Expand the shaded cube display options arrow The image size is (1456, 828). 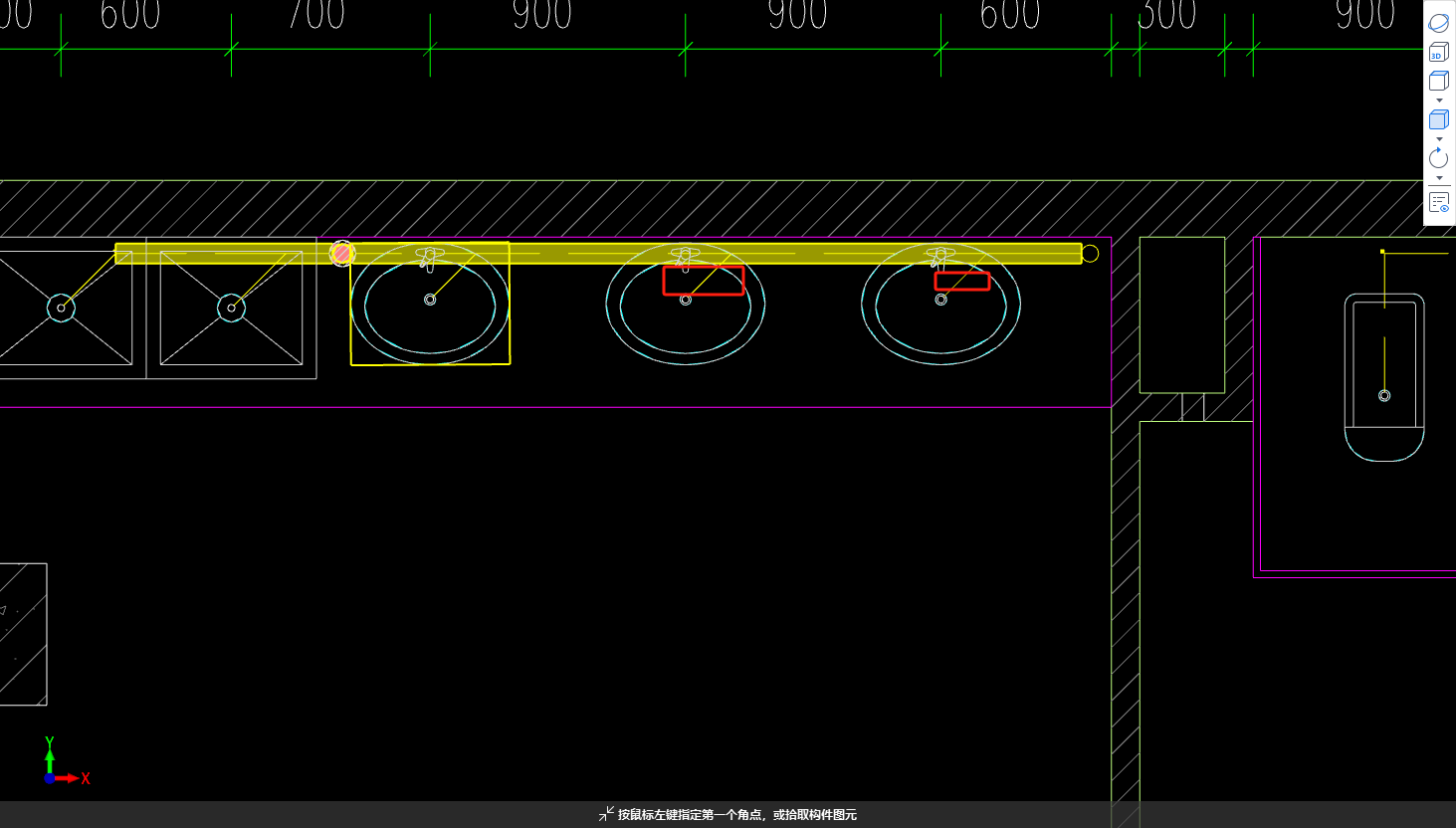coord(1439,139)
